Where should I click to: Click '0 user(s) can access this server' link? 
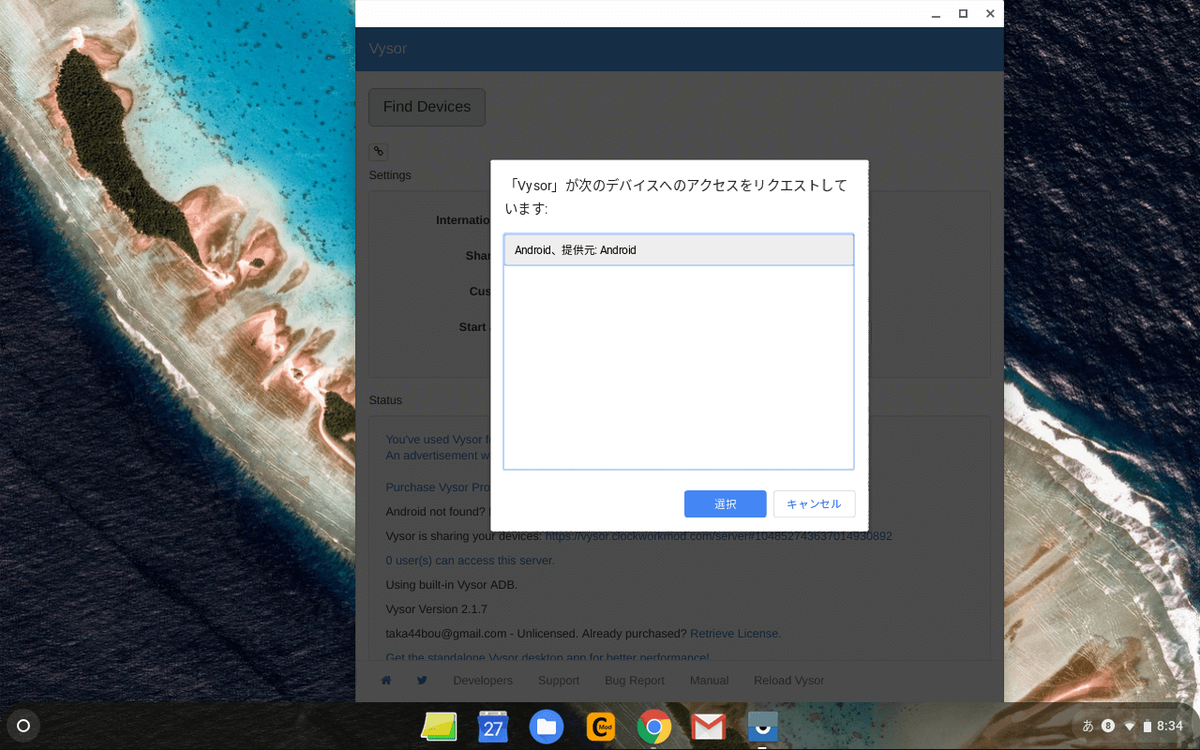click(470, 560)
